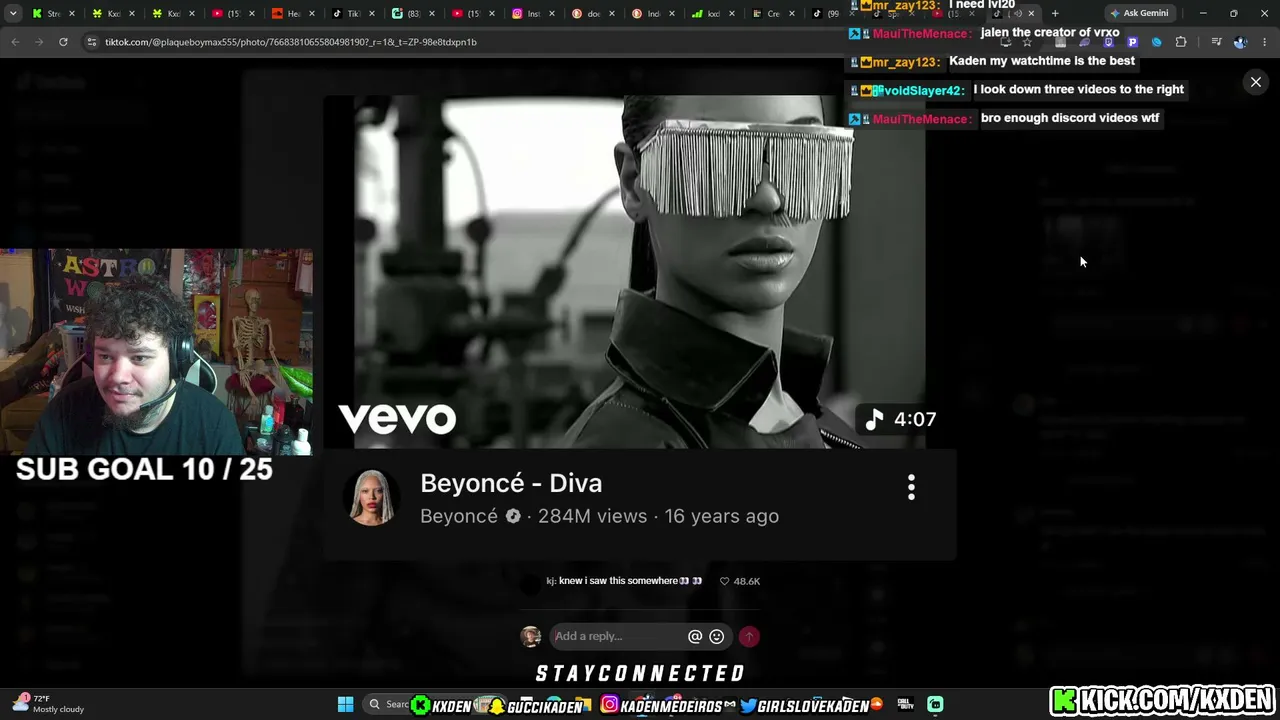Switch to the 'Hea' browser tab
Viewport: 1280px width, 720px height.
click(293, 13)
